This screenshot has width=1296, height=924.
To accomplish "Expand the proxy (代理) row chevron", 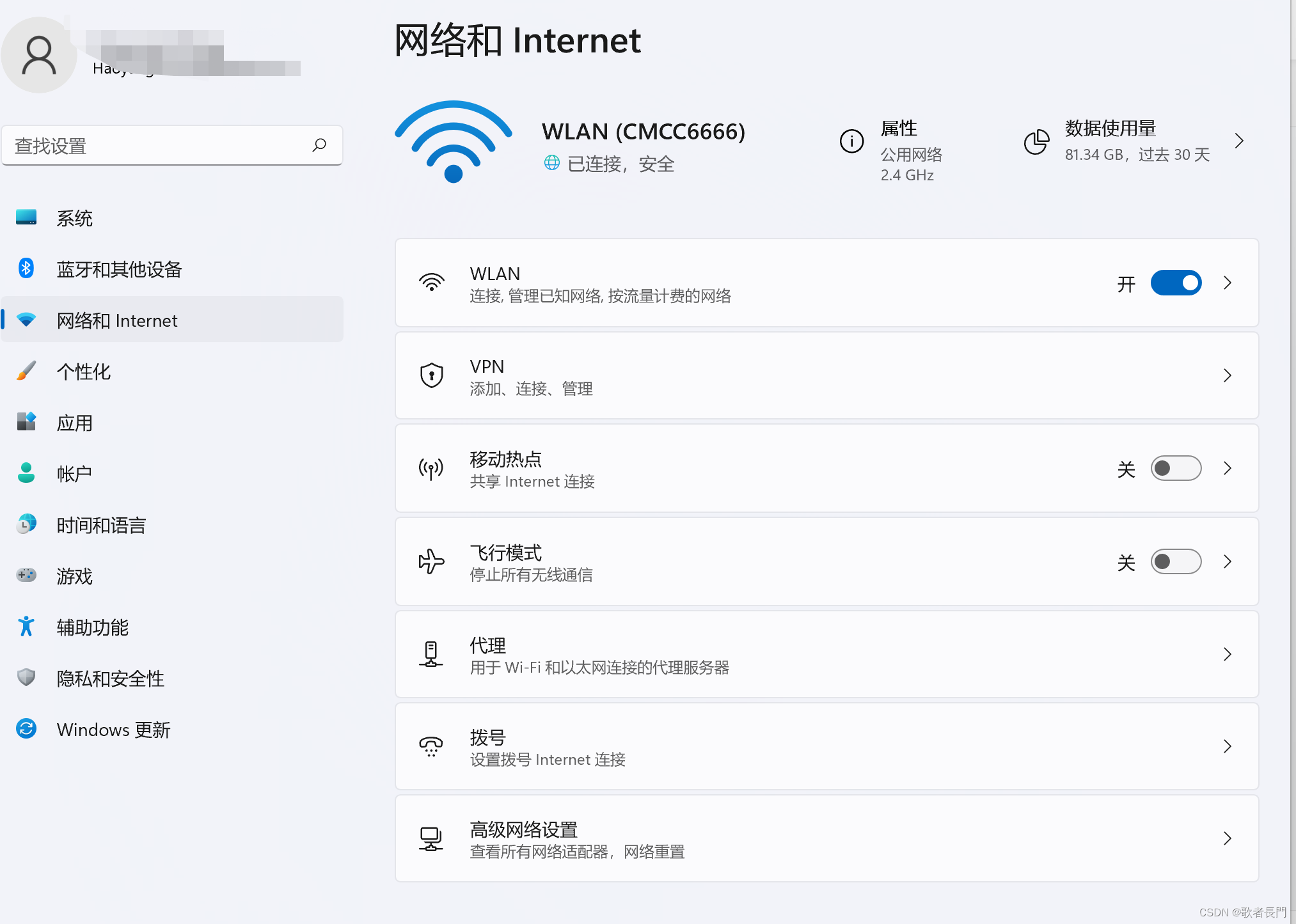I will pos(1227,654).
